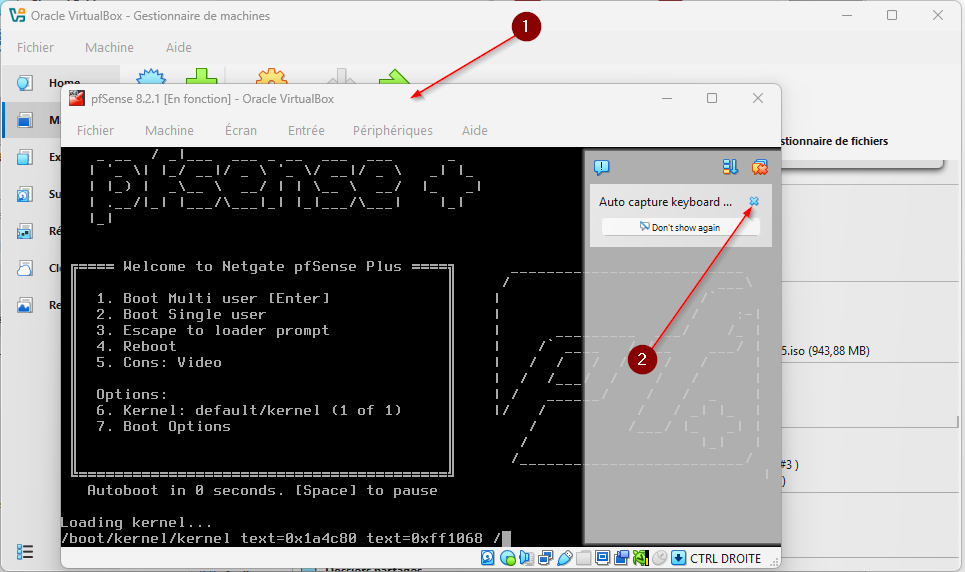The width and height of the screenshot is (965, 572).
Task: Dismiss the Auto capture keyboard notification
Action: [x=754, y=201]
